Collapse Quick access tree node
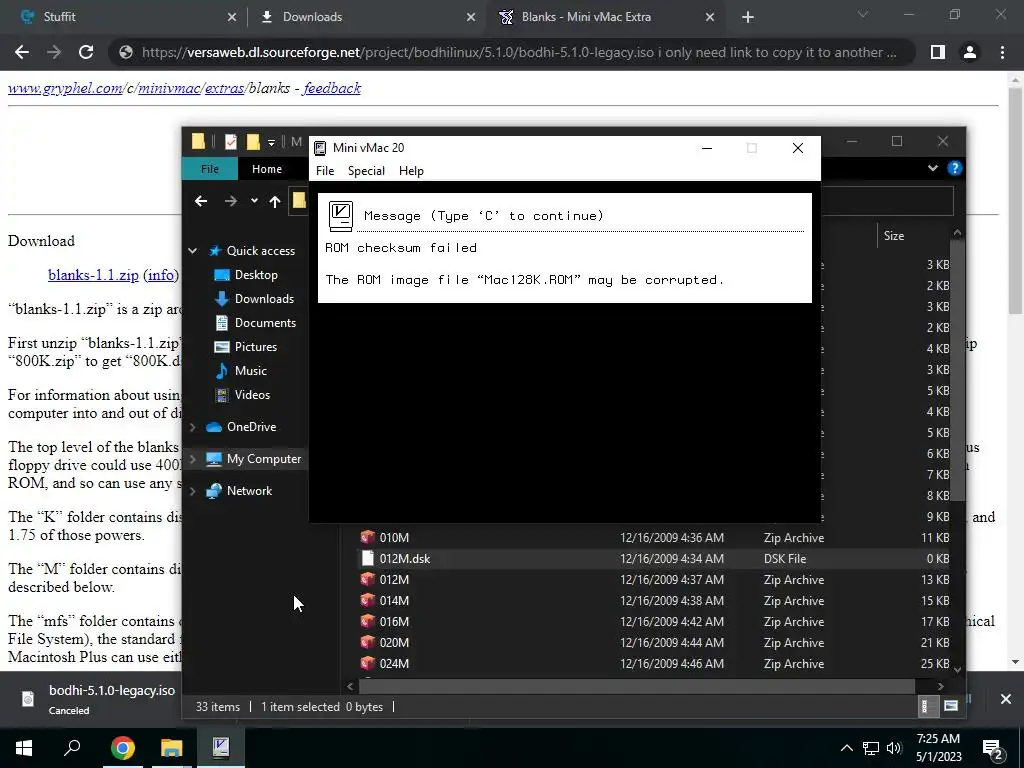This screenshot has height=768, width=1024. [193, 251]
